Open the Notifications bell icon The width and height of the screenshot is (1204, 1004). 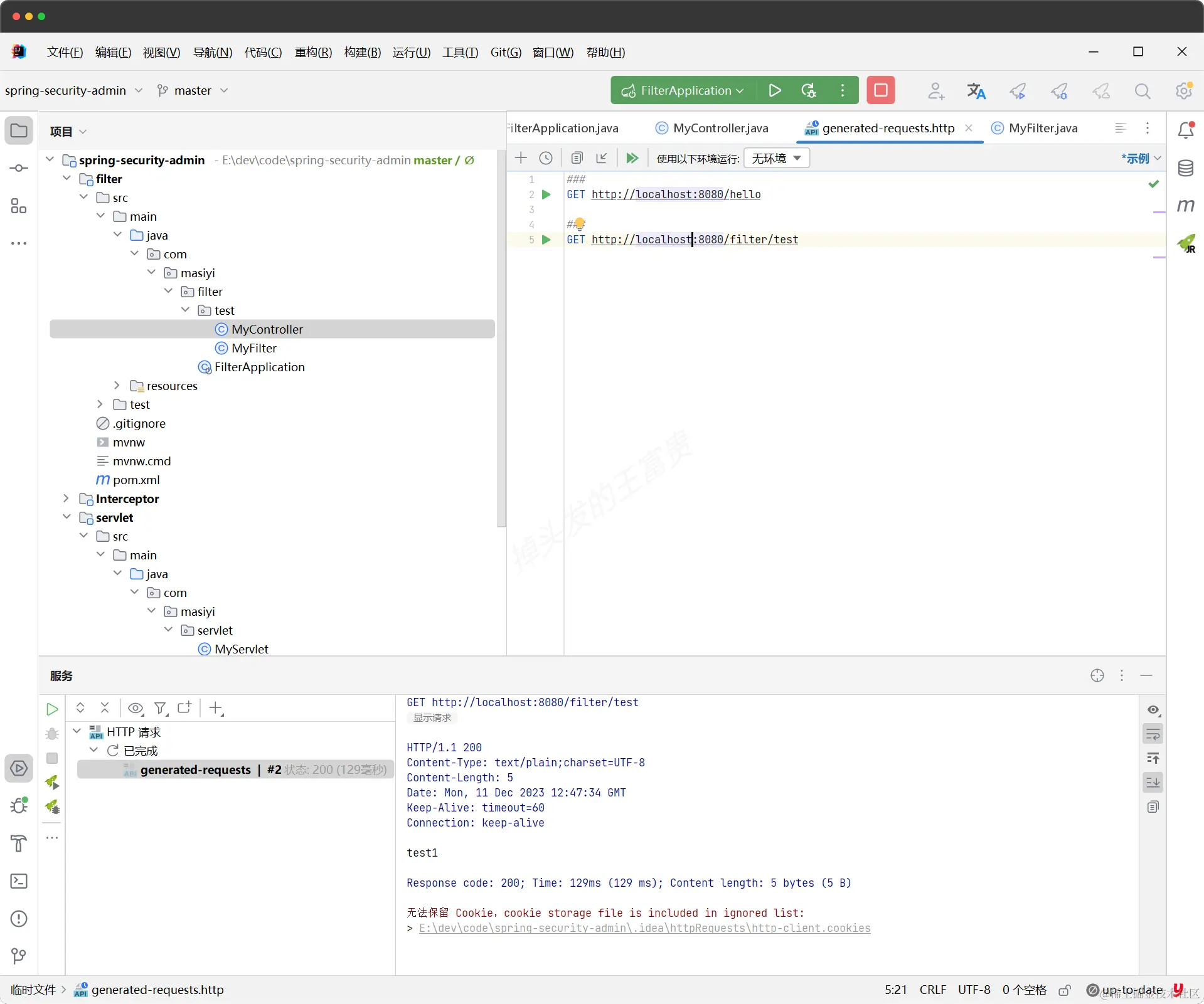click(x=1186, y=130)
